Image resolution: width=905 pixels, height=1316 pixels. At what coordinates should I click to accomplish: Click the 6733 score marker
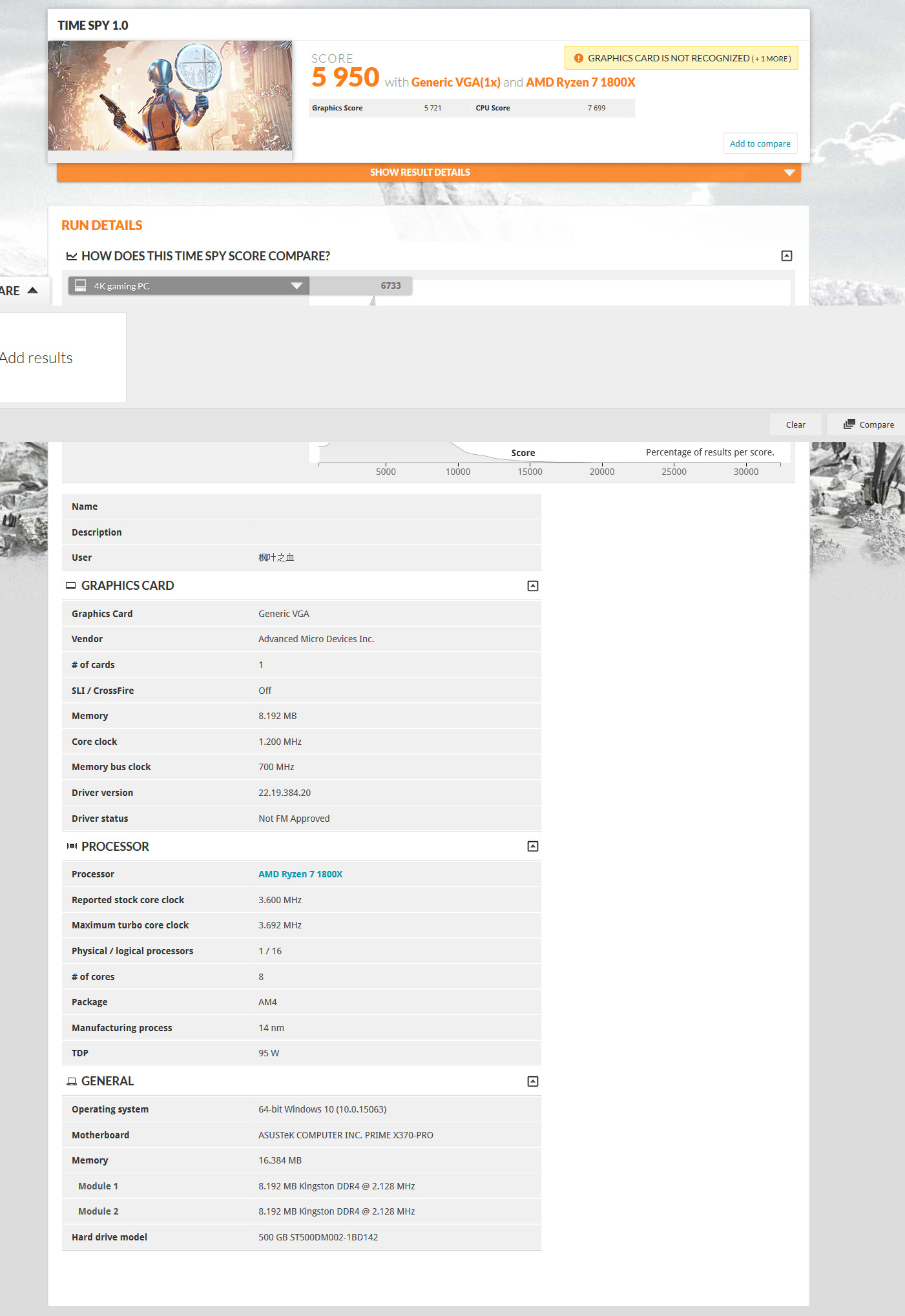(391, 286)
